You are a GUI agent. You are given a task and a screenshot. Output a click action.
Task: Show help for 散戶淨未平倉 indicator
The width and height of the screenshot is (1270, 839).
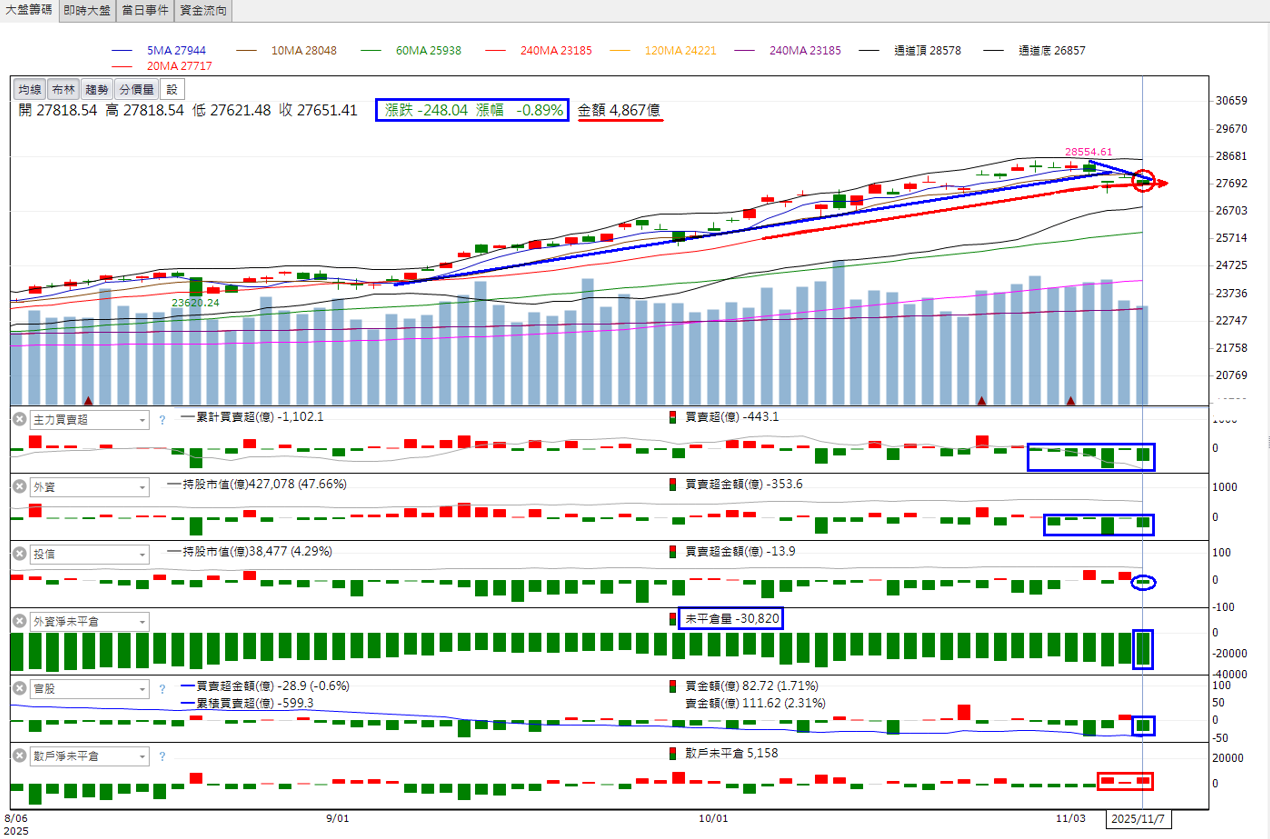[x=161, y=756]
